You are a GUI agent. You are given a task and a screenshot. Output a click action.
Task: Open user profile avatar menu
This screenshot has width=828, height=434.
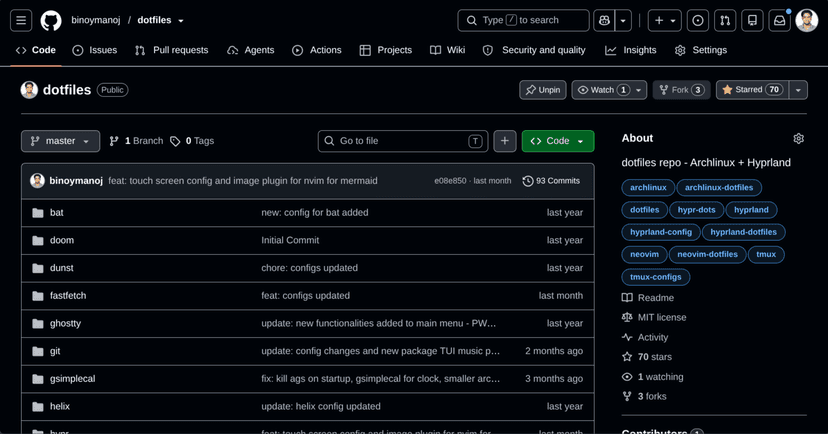pos(806,21)
